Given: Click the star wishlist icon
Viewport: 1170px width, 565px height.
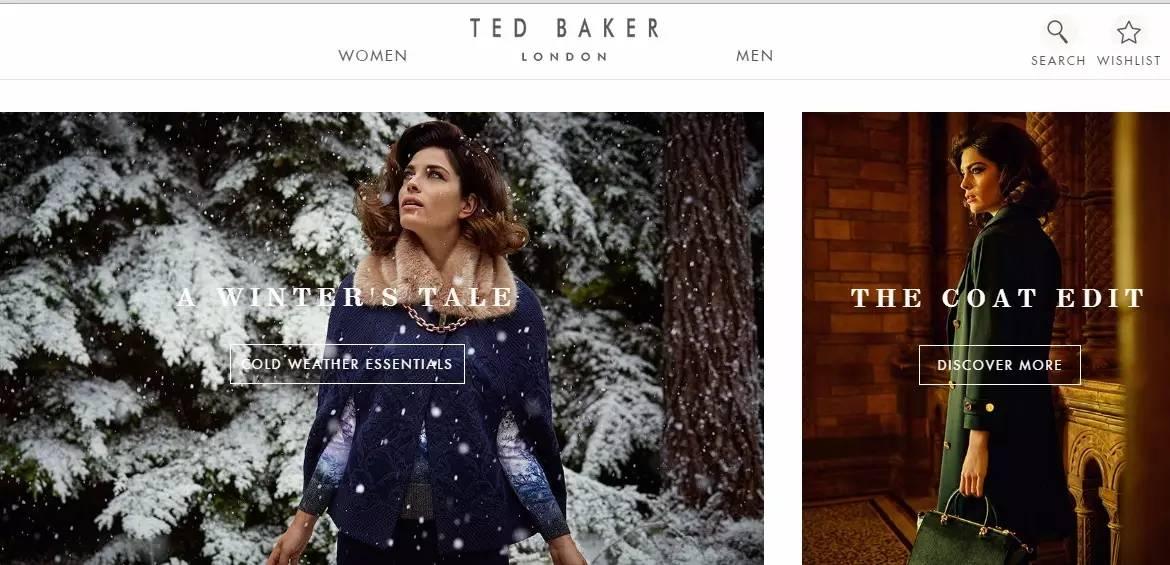Looking at the screenshot, I should click(x=1128, y=32).
